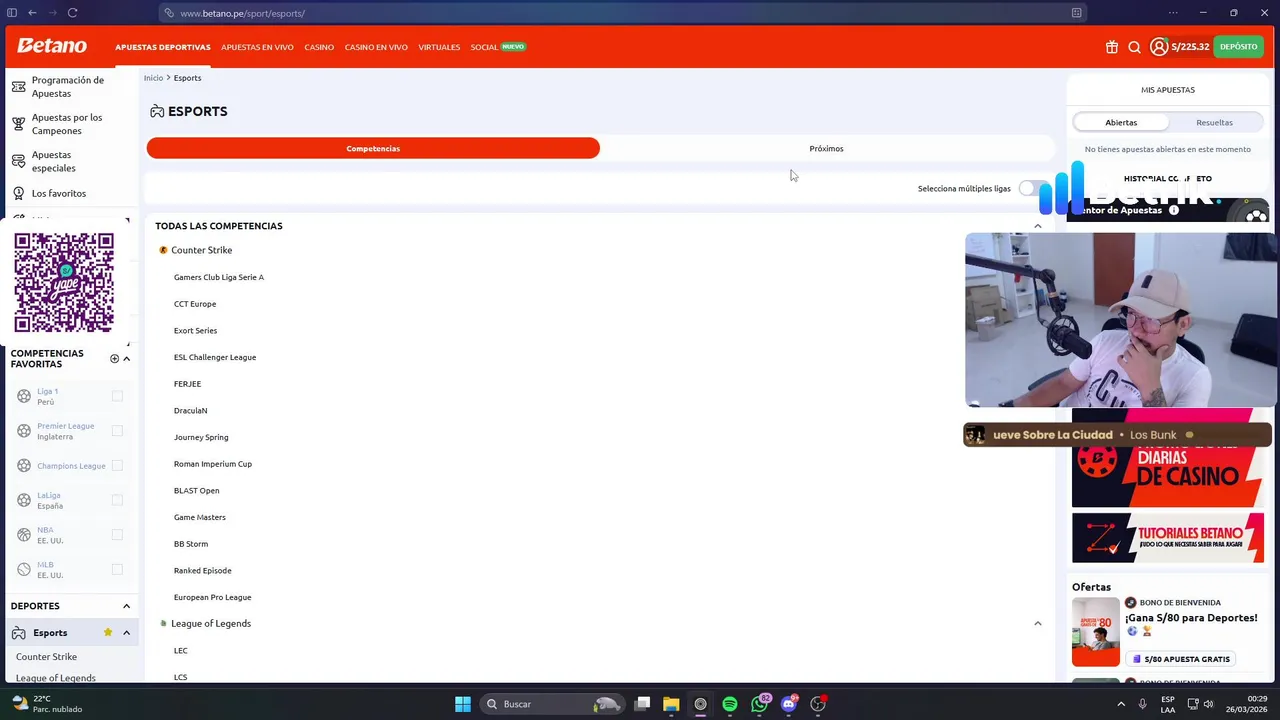
Task: Switch to the Próximos tab
Action: [826, 148]
